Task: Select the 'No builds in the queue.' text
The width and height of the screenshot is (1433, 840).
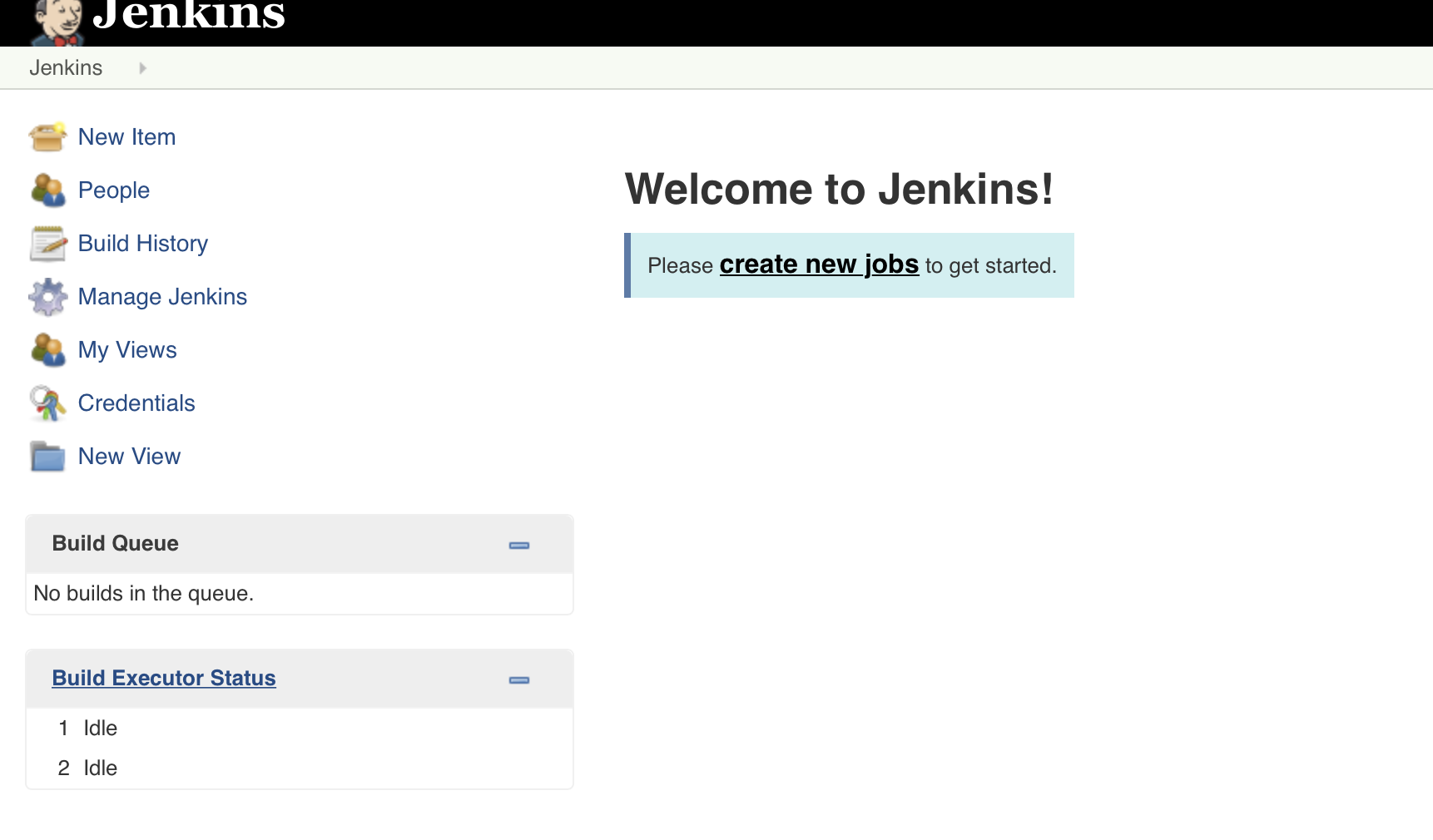Action: click(x=144, y=594)
